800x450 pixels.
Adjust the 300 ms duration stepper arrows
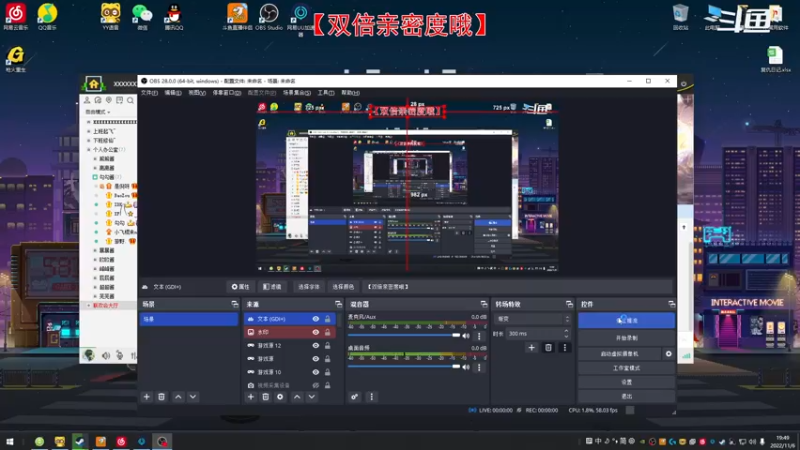(566, 333)
